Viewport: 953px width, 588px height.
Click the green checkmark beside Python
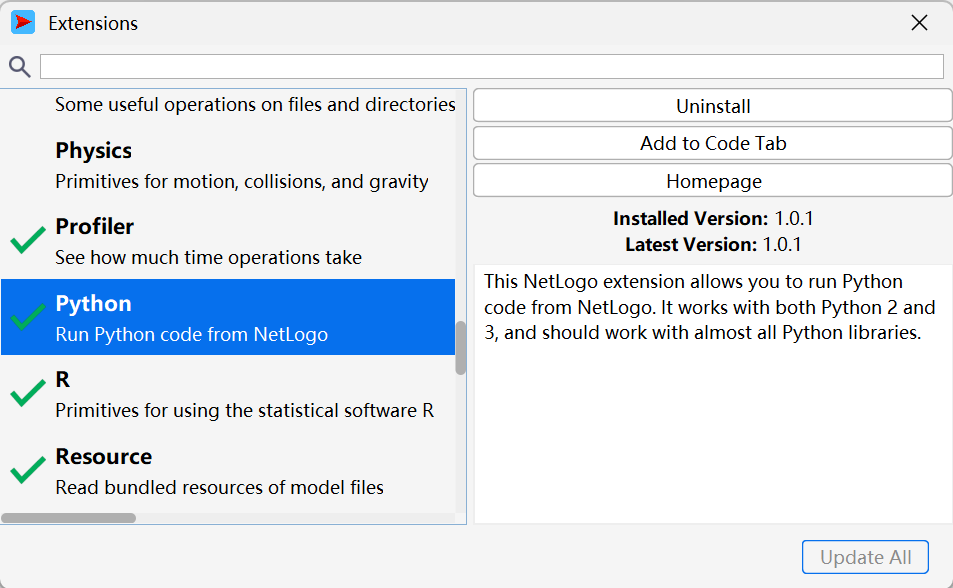point(28,318)
